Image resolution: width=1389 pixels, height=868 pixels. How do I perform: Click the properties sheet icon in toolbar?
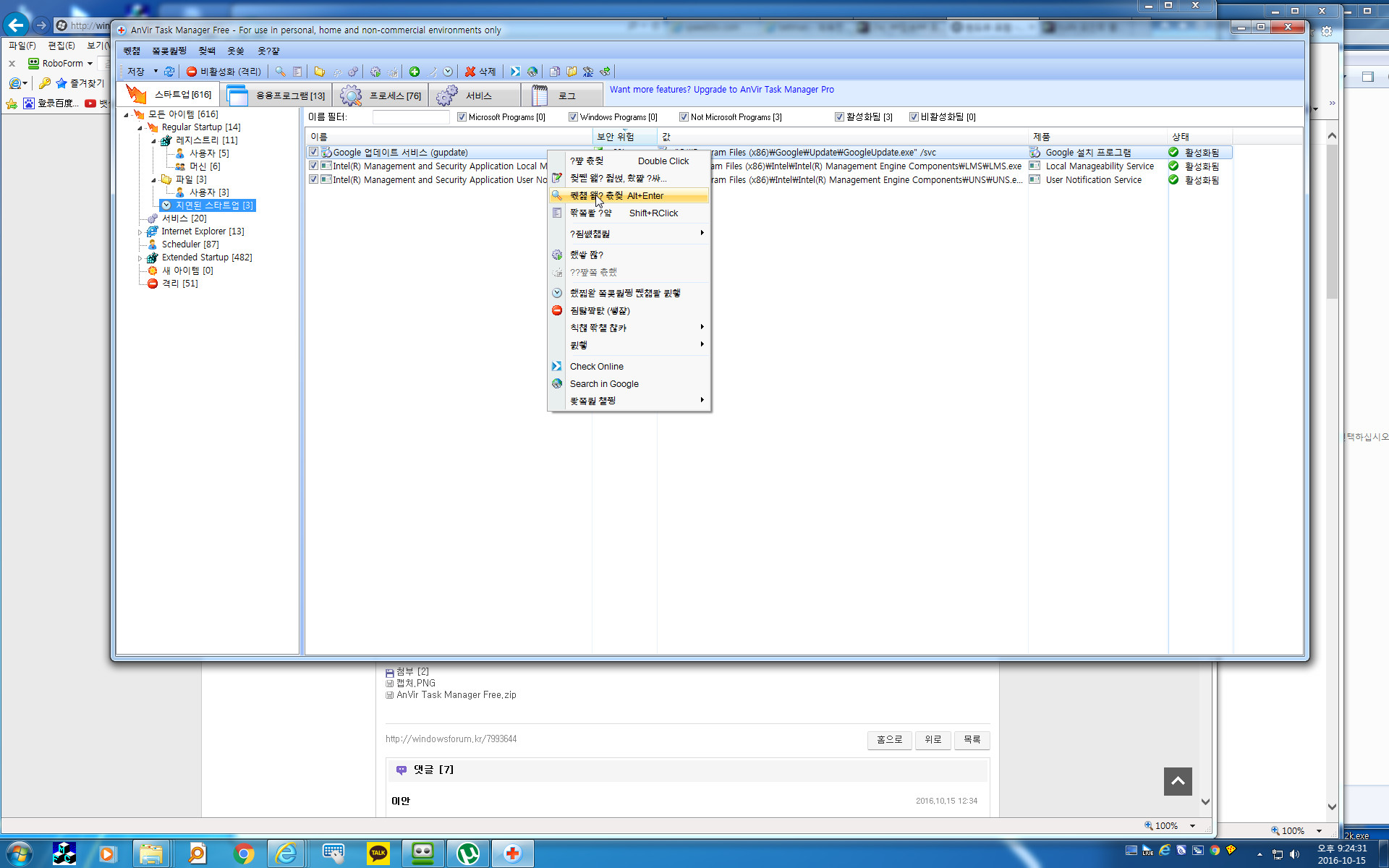pyautogui.click(x=297, y=72)
